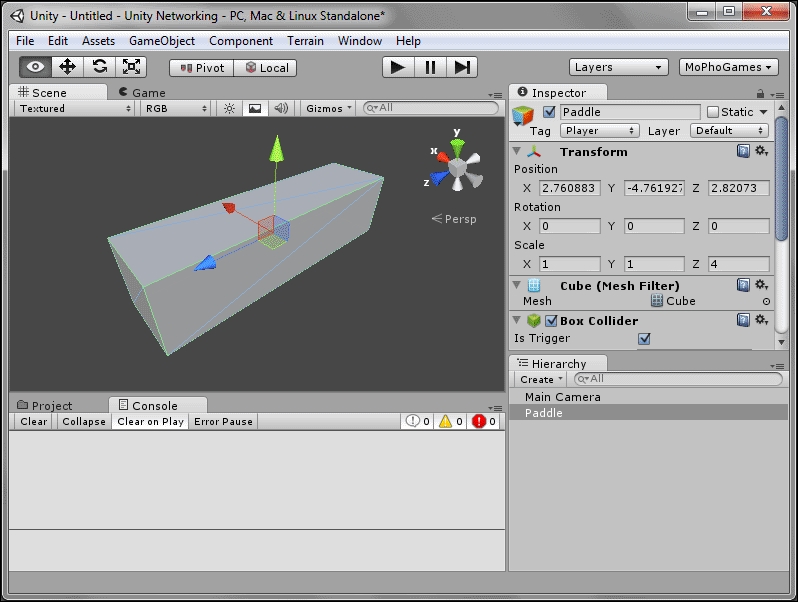This screenshot has height=602, width=798.
Task: Open the MoPhoGames layout dropdown
Action: pyautogui.click(x=728, y=67)
